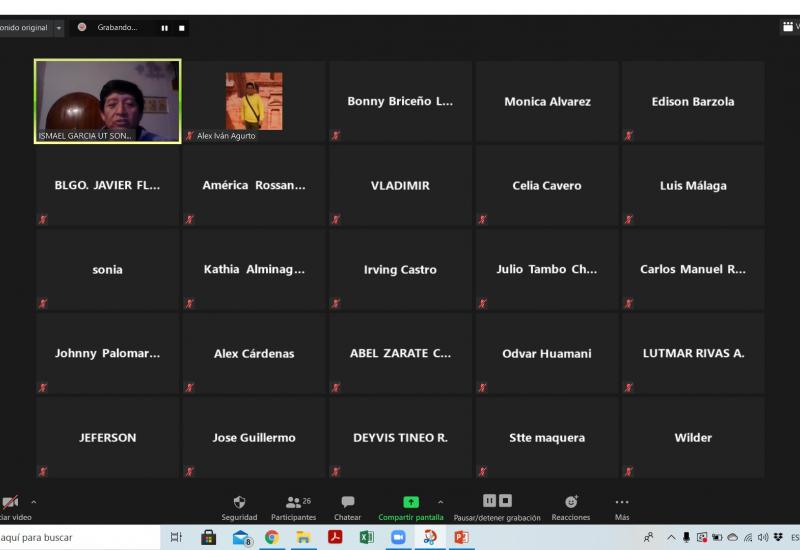Select Ismael Garcia's video tile
Viewport: 800px width, 550px height.
(x=107, y=101)
